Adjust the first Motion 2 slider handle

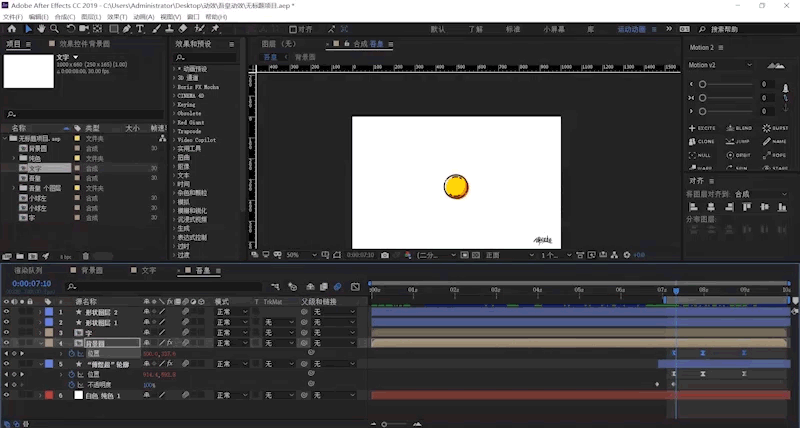pos(703,85)
